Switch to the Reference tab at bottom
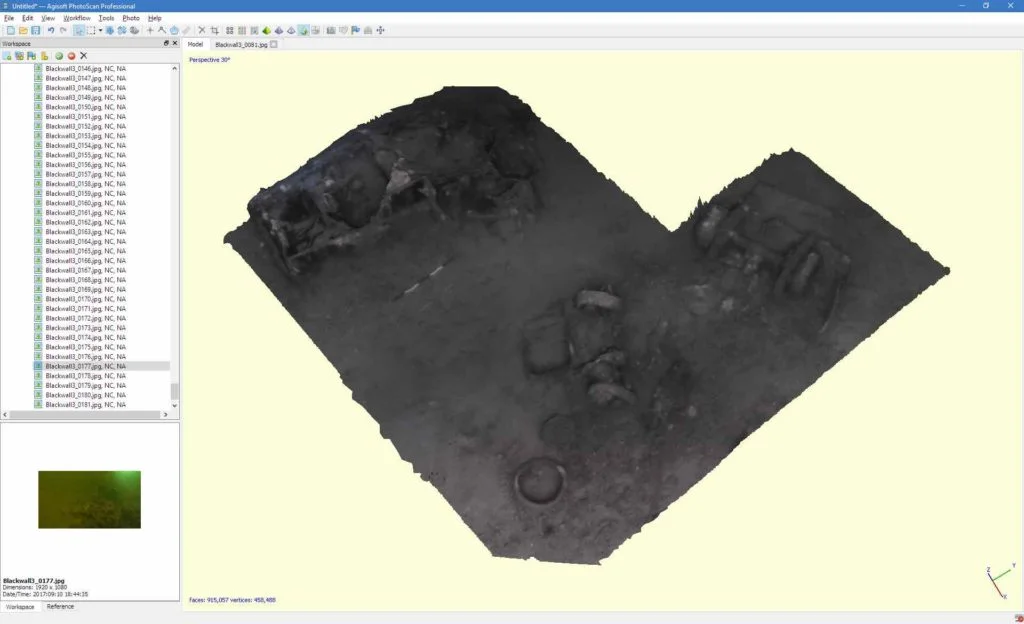 60,606
